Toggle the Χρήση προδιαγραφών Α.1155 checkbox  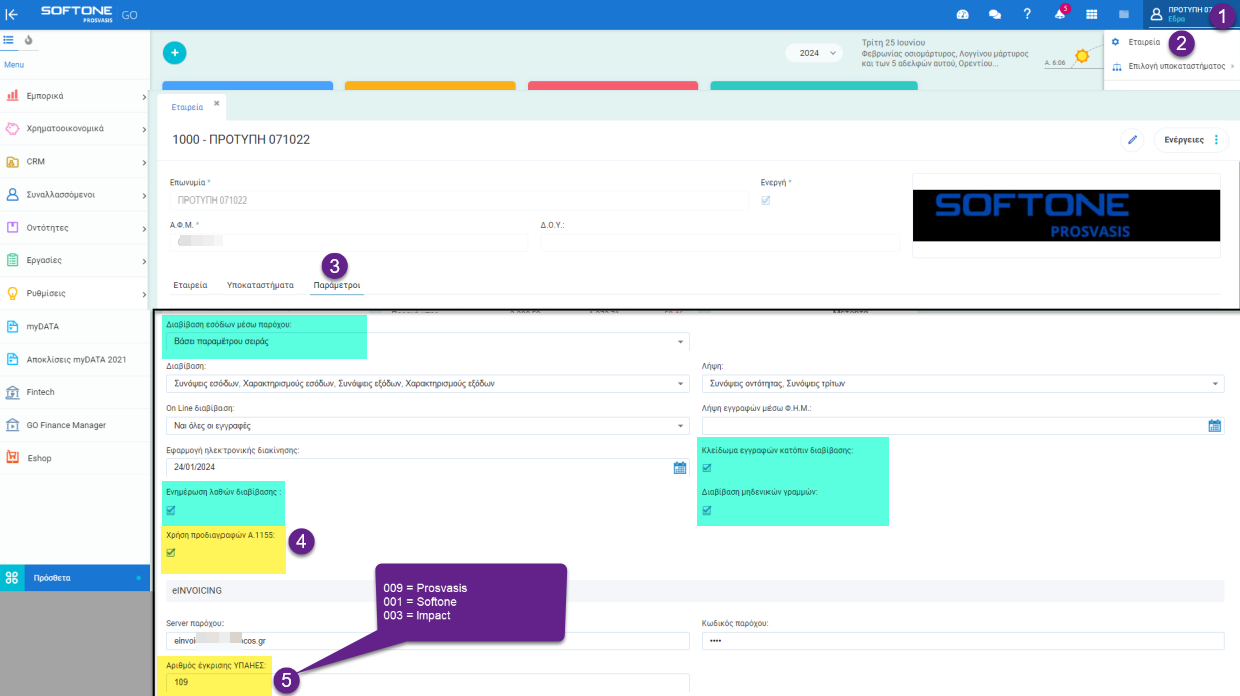point(171,553)
